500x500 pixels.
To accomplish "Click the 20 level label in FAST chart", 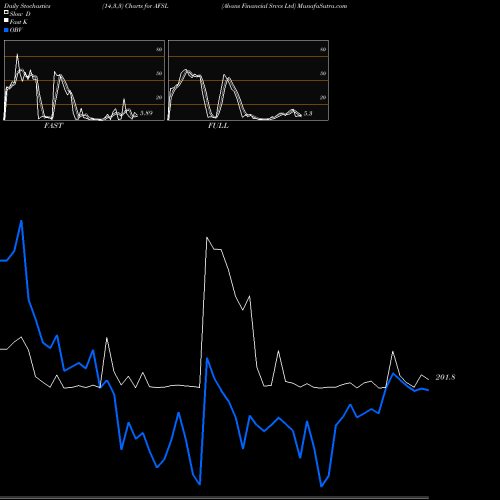I will click(159, 97).
